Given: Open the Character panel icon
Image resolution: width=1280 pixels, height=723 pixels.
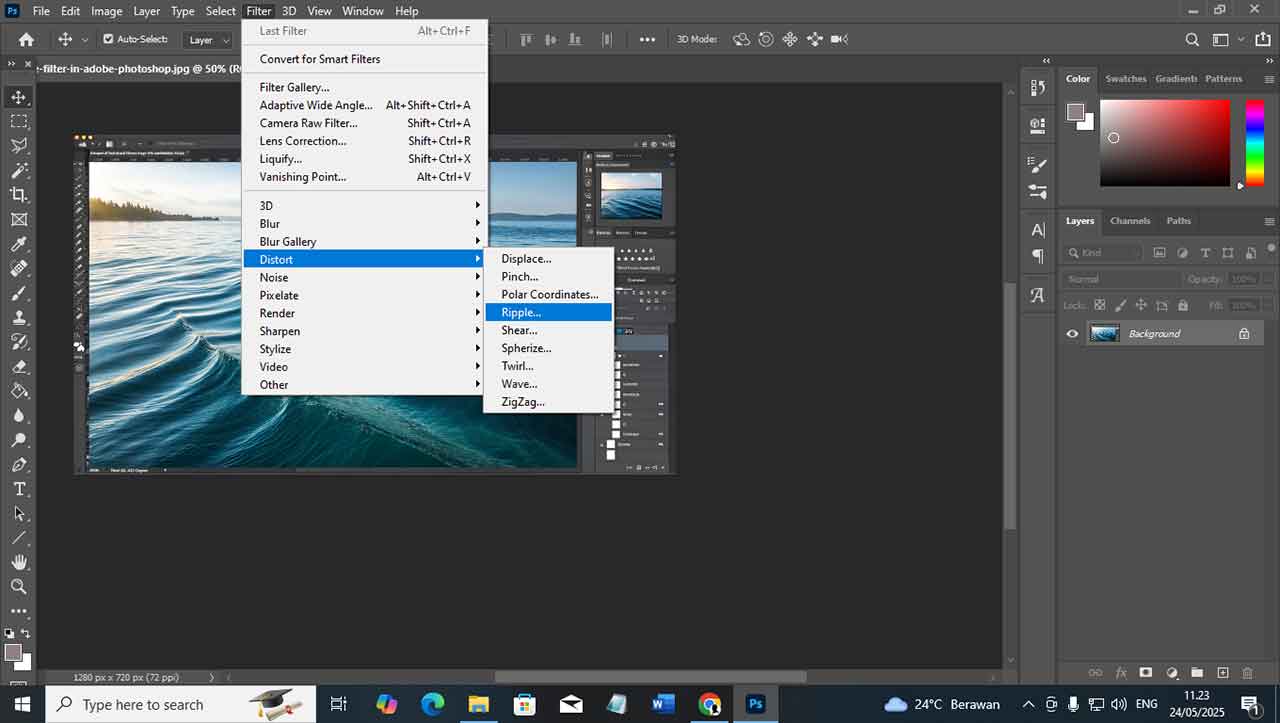Looking at the screenshot, I should click(1037, 229).
